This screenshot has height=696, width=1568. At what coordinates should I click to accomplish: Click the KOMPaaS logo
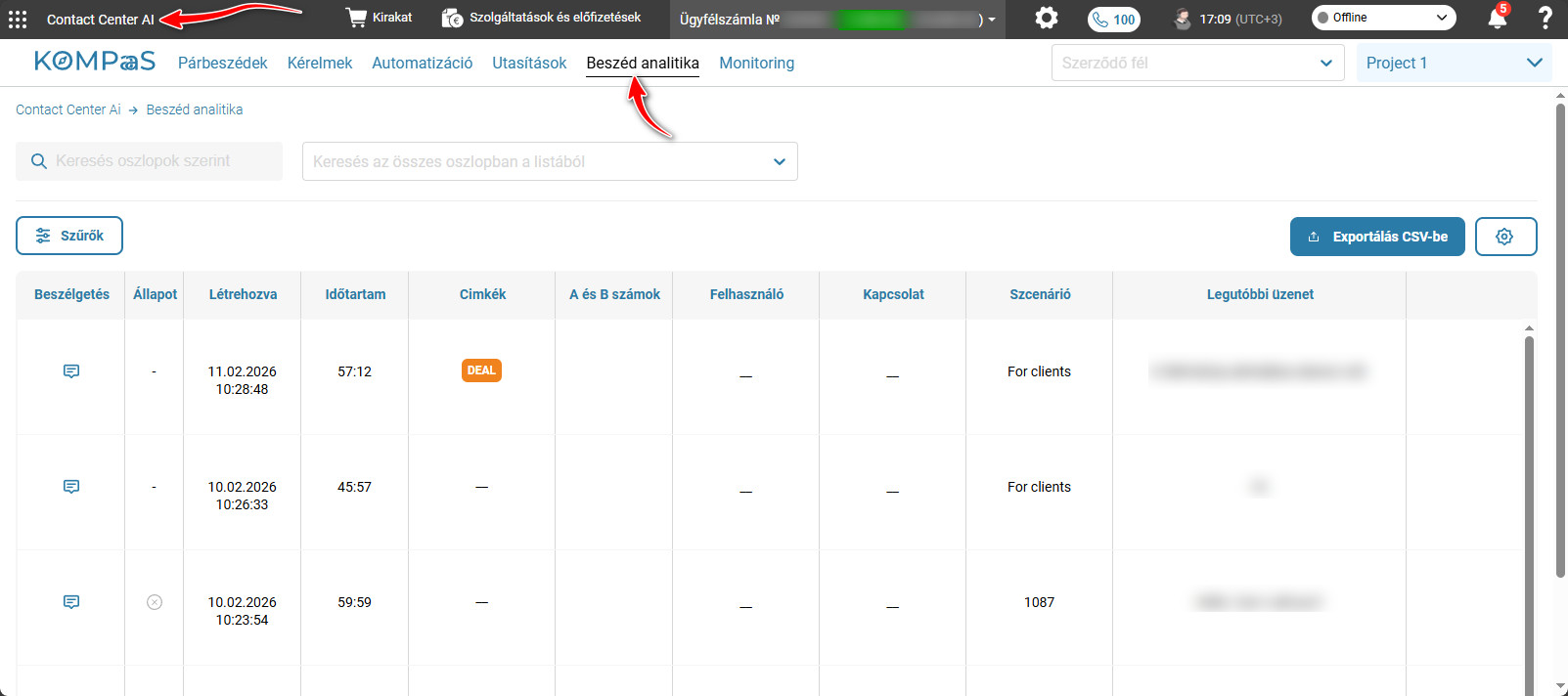coord(95,62)
